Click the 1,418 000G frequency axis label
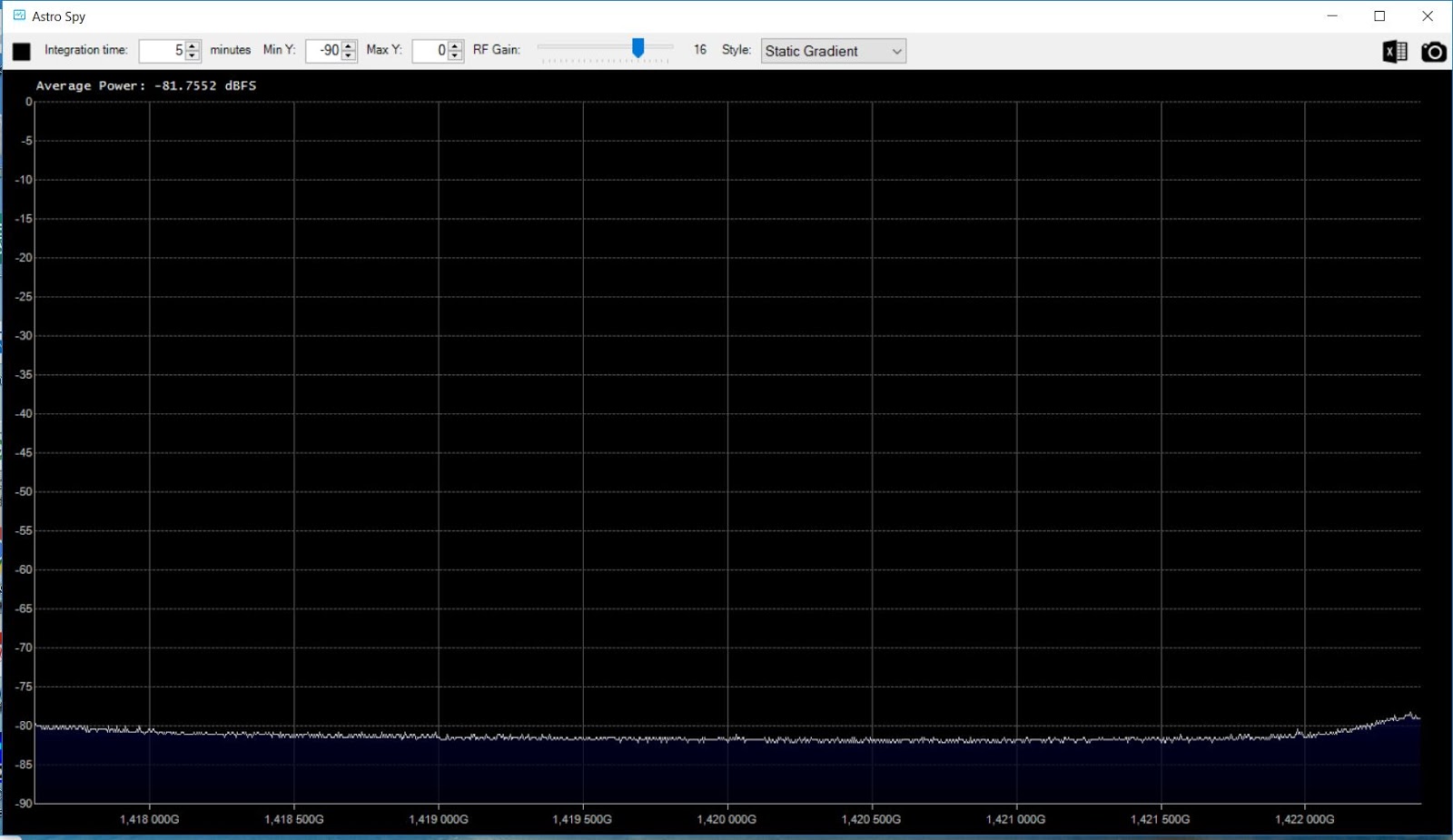 point(150,819)
